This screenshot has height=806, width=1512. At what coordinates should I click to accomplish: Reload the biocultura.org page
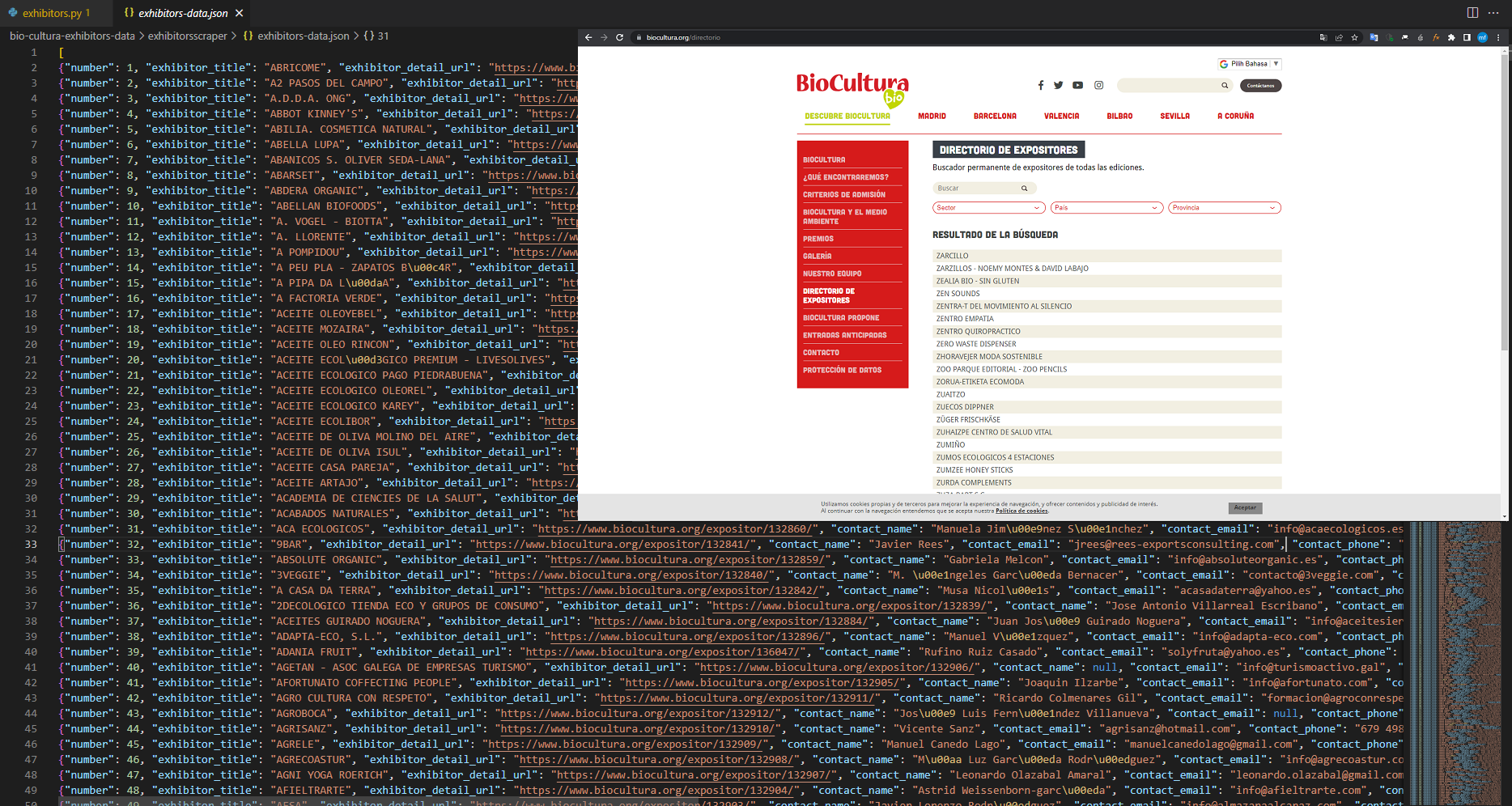(x=619, y=37)
